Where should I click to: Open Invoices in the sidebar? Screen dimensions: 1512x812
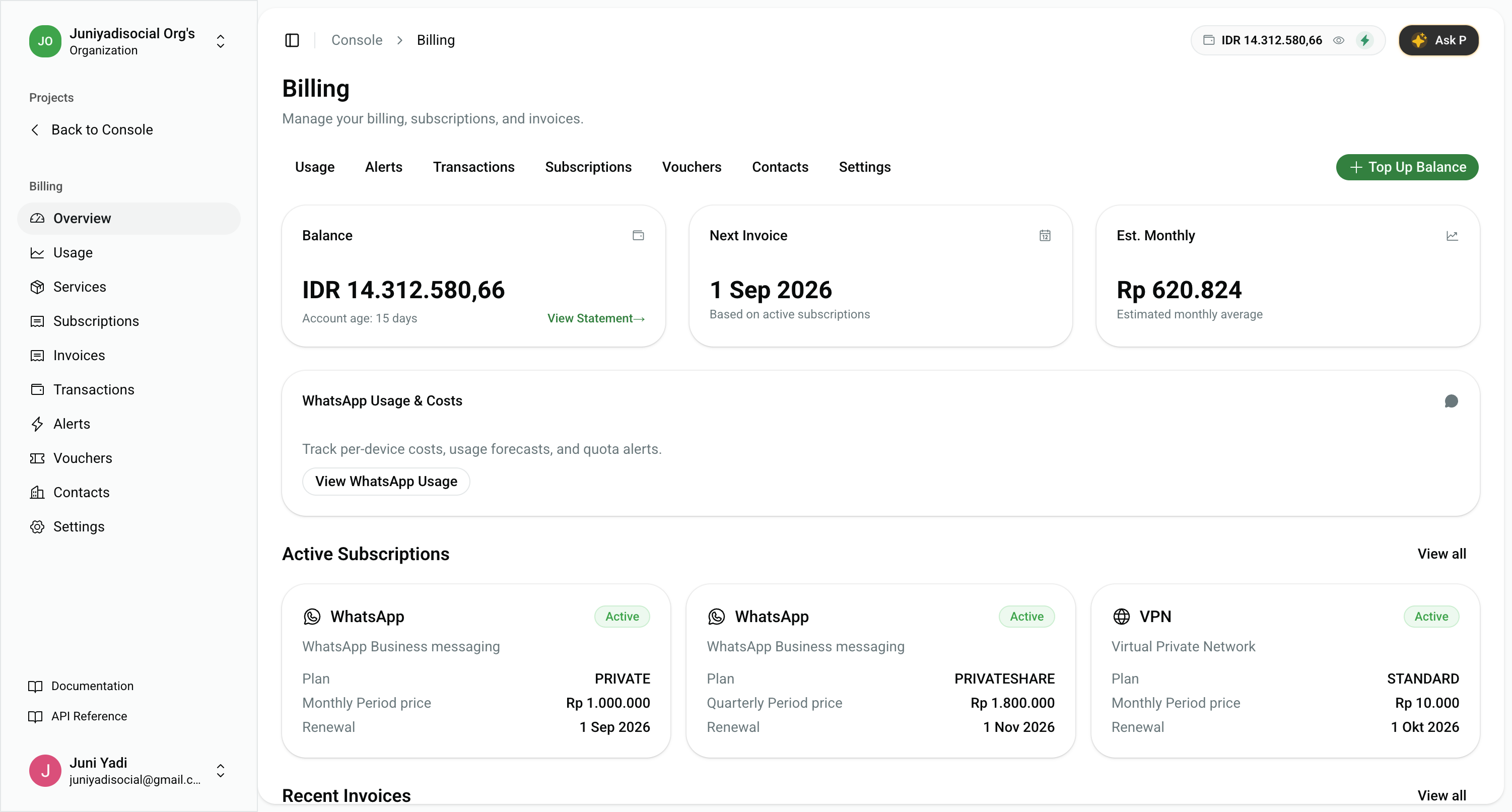coord(128,355)
